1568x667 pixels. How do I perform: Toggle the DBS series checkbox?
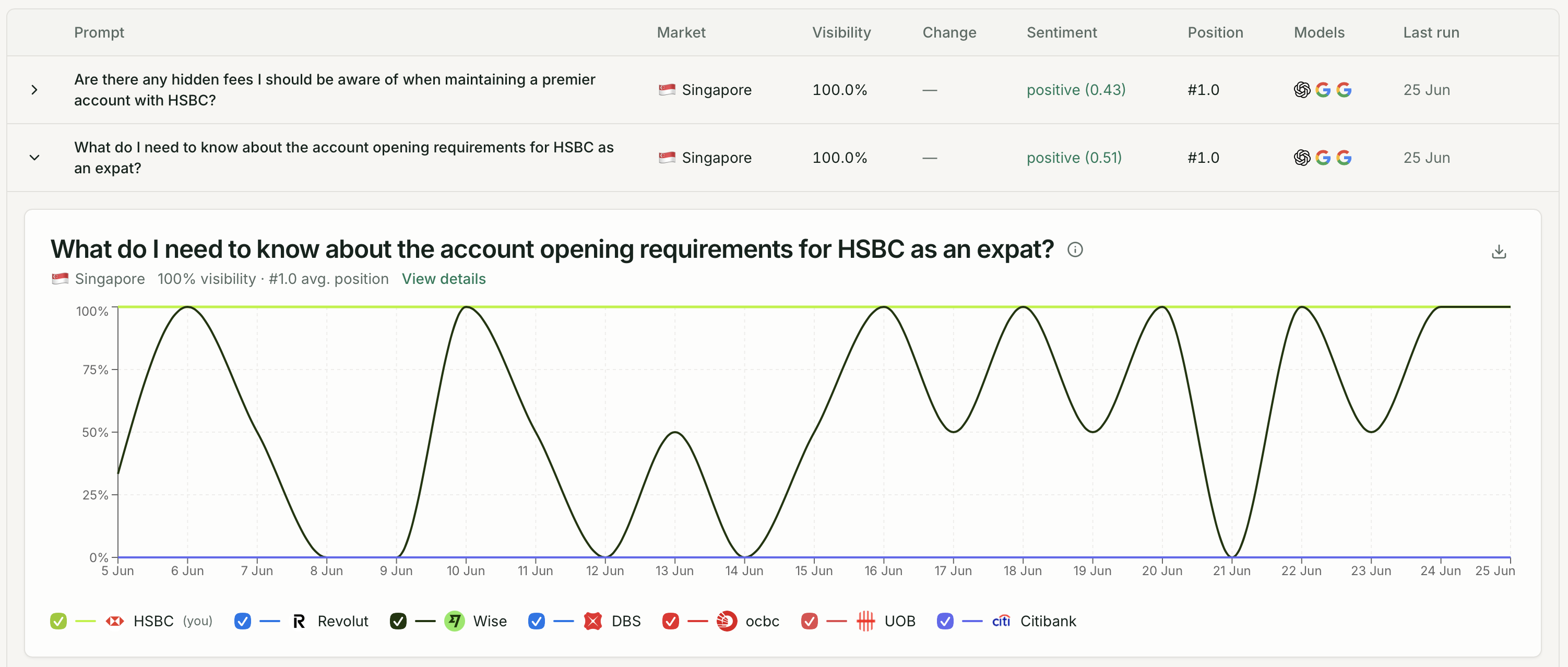coord(536,621)
